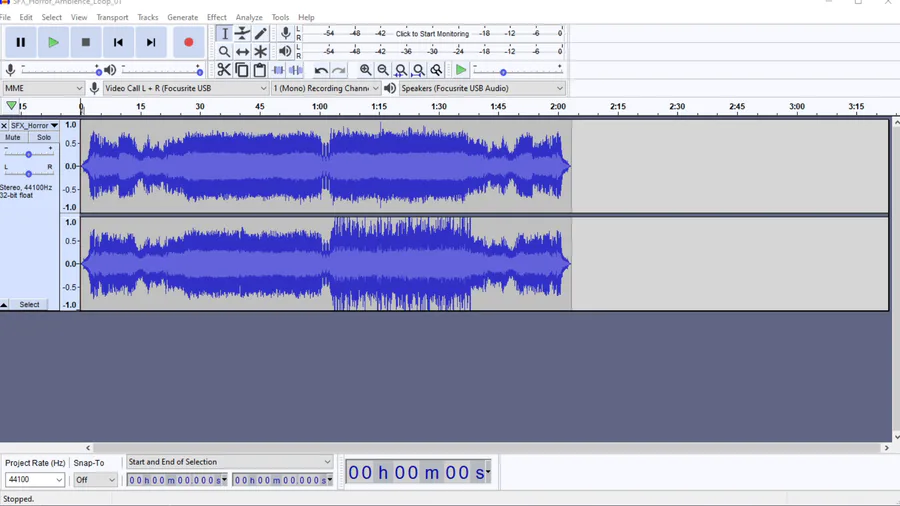This screenshot has height=506, width=900.
Task: Click the Fit Project to Width icon
Action: 418,70
